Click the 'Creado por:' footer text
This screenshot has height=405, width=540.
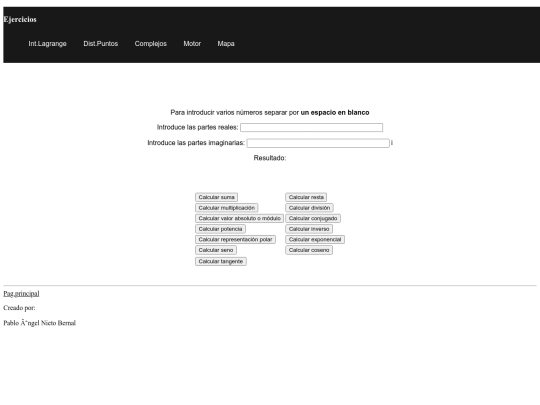19,308
